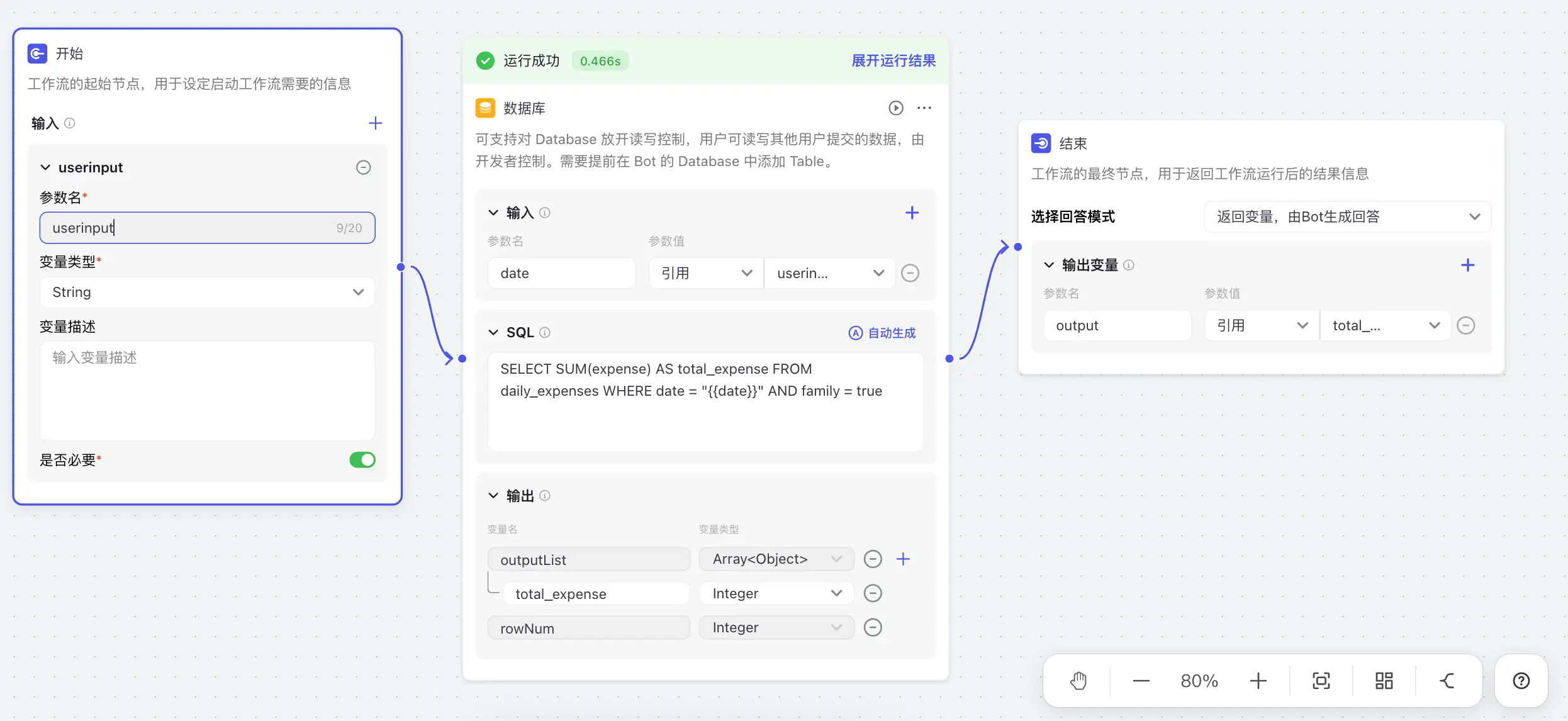Screen dimensions: 1568x721
Task: Click the database node icon
Action: coord(485,108)
